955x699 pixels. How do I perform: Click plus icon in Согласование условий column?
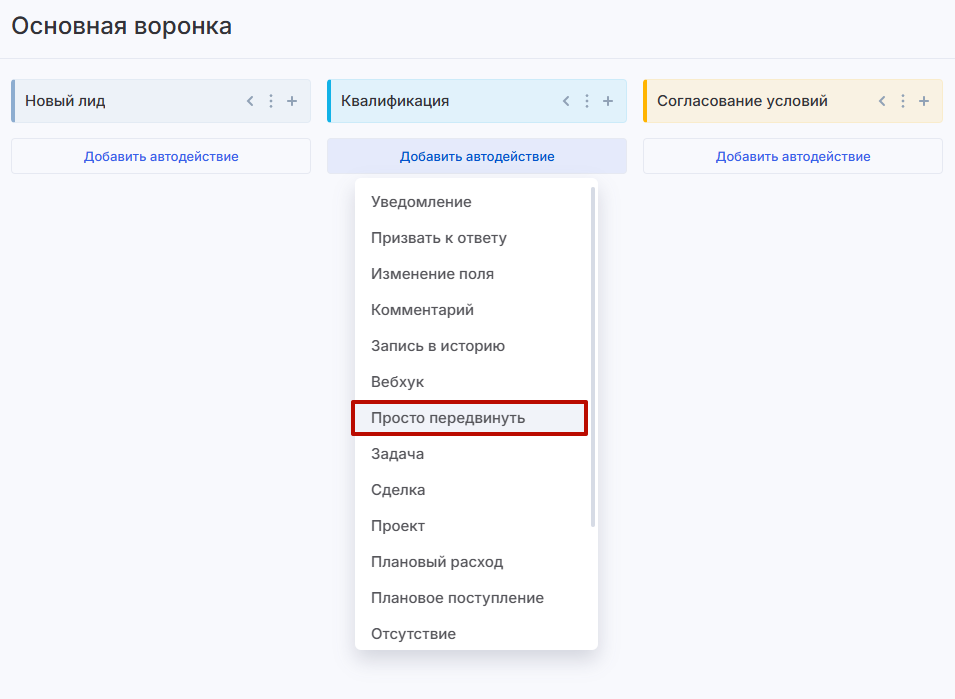pos(924,101)
